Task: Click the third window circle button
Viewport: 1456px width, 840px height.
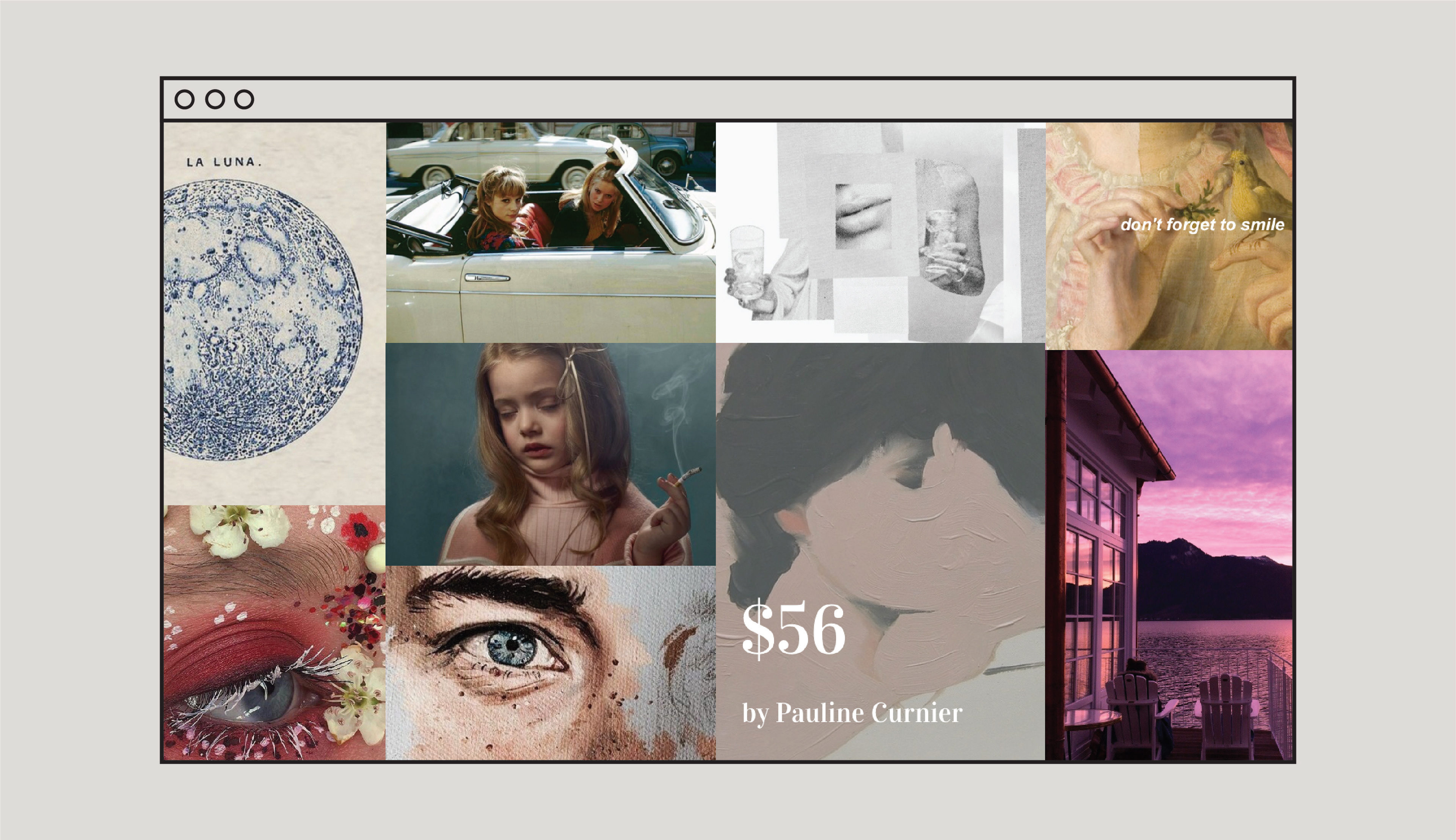Action: [x=244, y=99]
